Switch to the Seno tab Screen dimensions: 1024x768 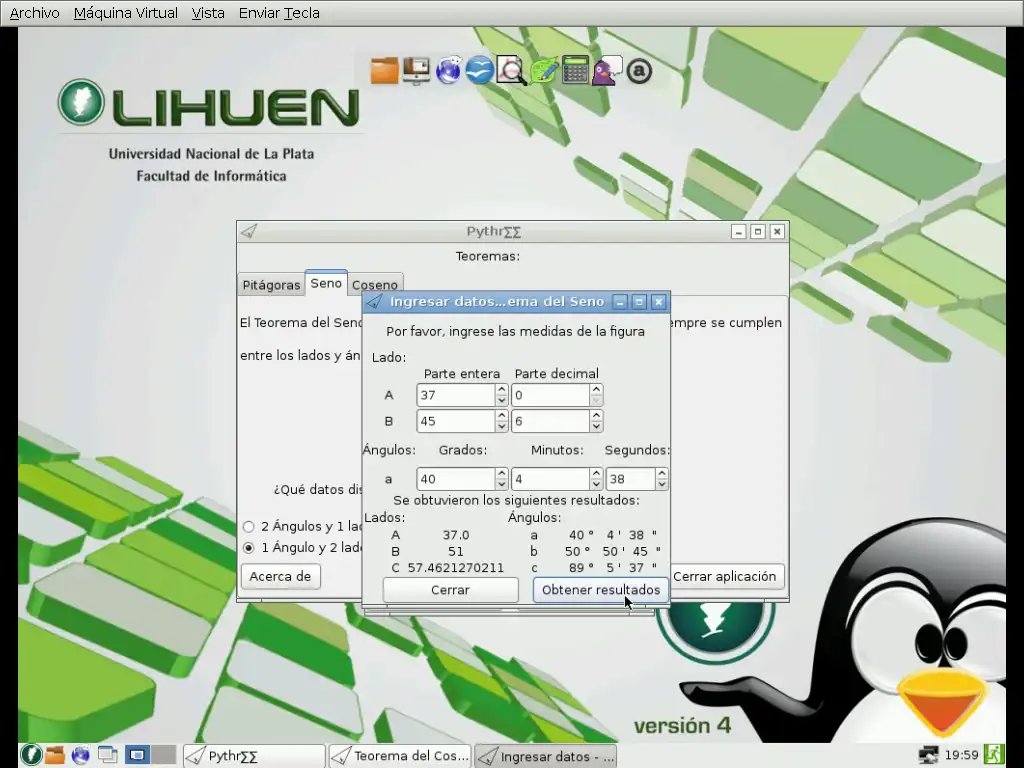point(326,283)
